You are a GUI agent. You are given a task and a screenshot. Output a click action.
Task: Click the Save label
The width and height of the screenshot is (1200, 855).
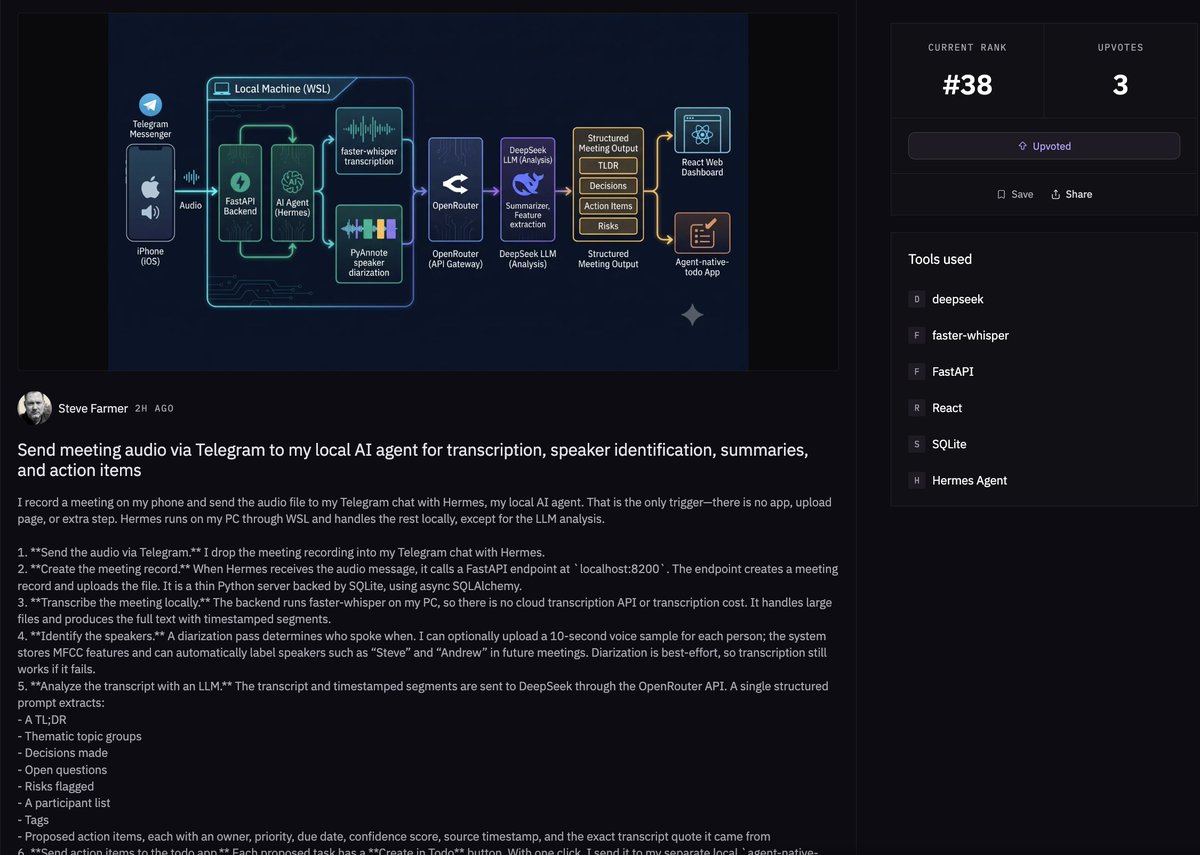click(x=1022, y=194)
